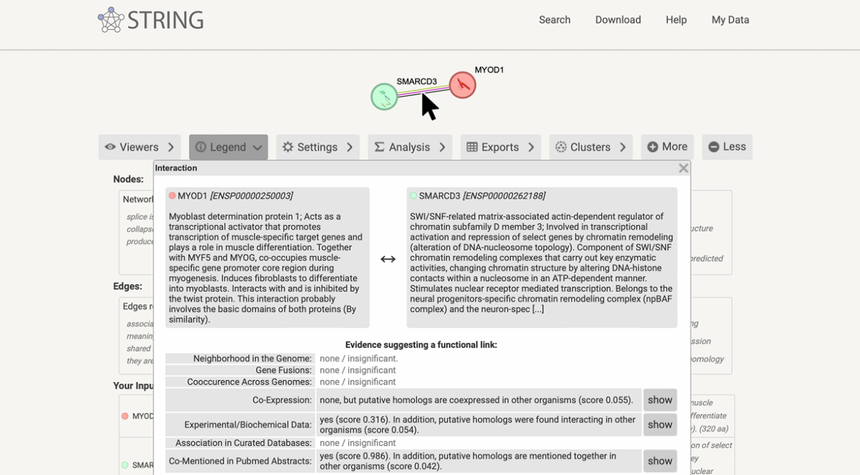The width and height of the screenshot is (860, 475).
Task: Click the double-headed arrow between proteins
Action: point(388,259)
